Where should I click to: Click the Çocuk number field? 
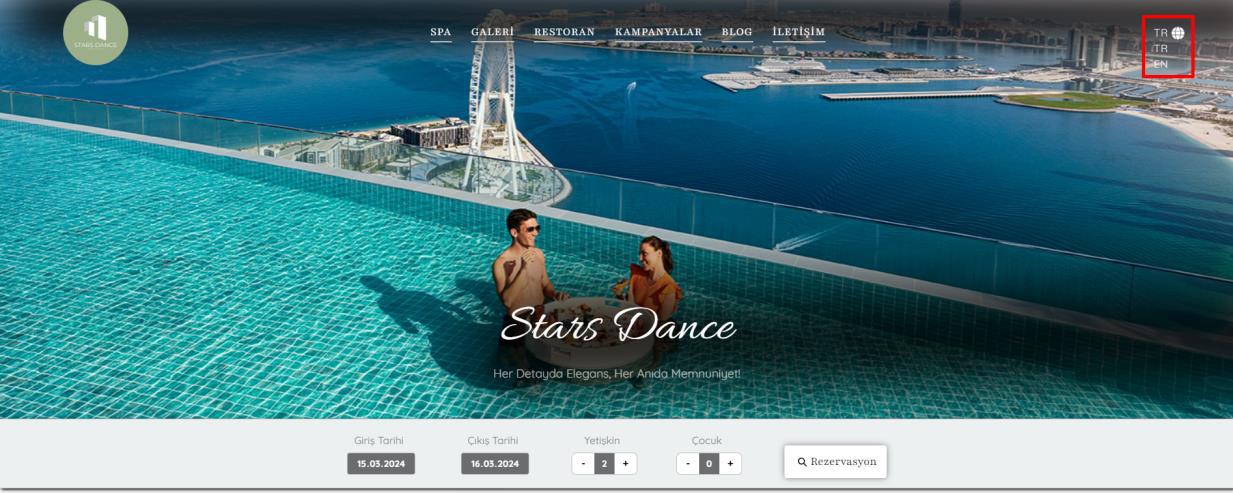click(x=709, y=464)
